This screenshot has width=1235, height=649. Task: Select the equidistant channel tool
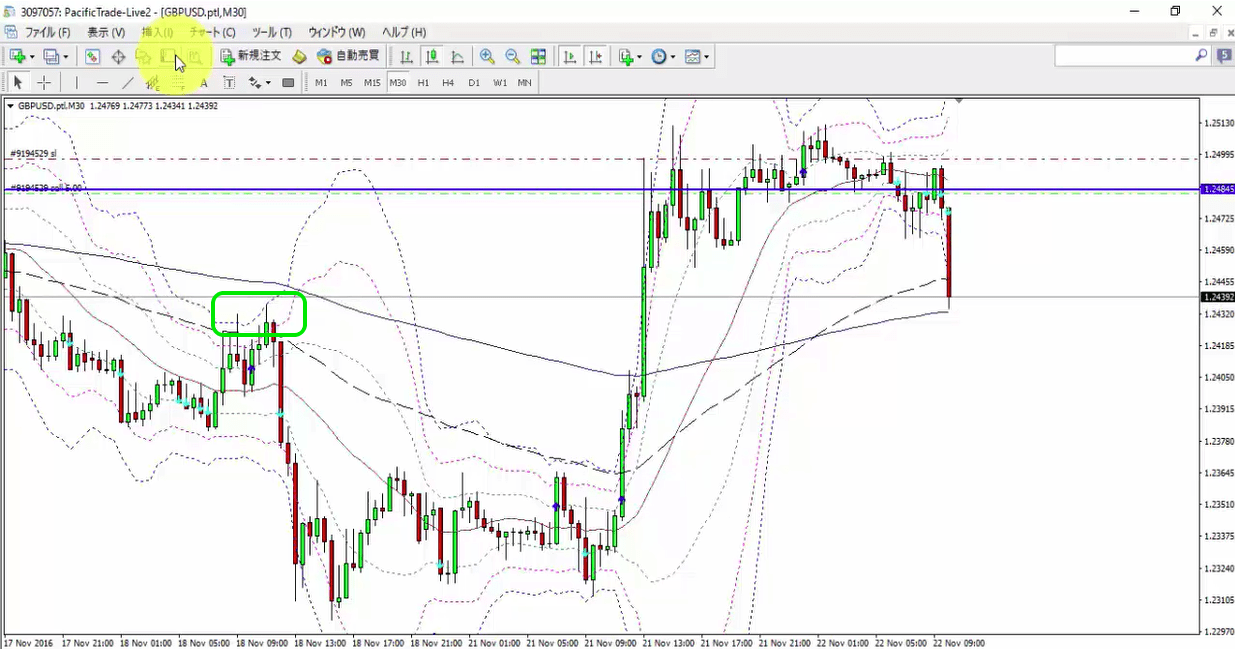coord(154,82)
